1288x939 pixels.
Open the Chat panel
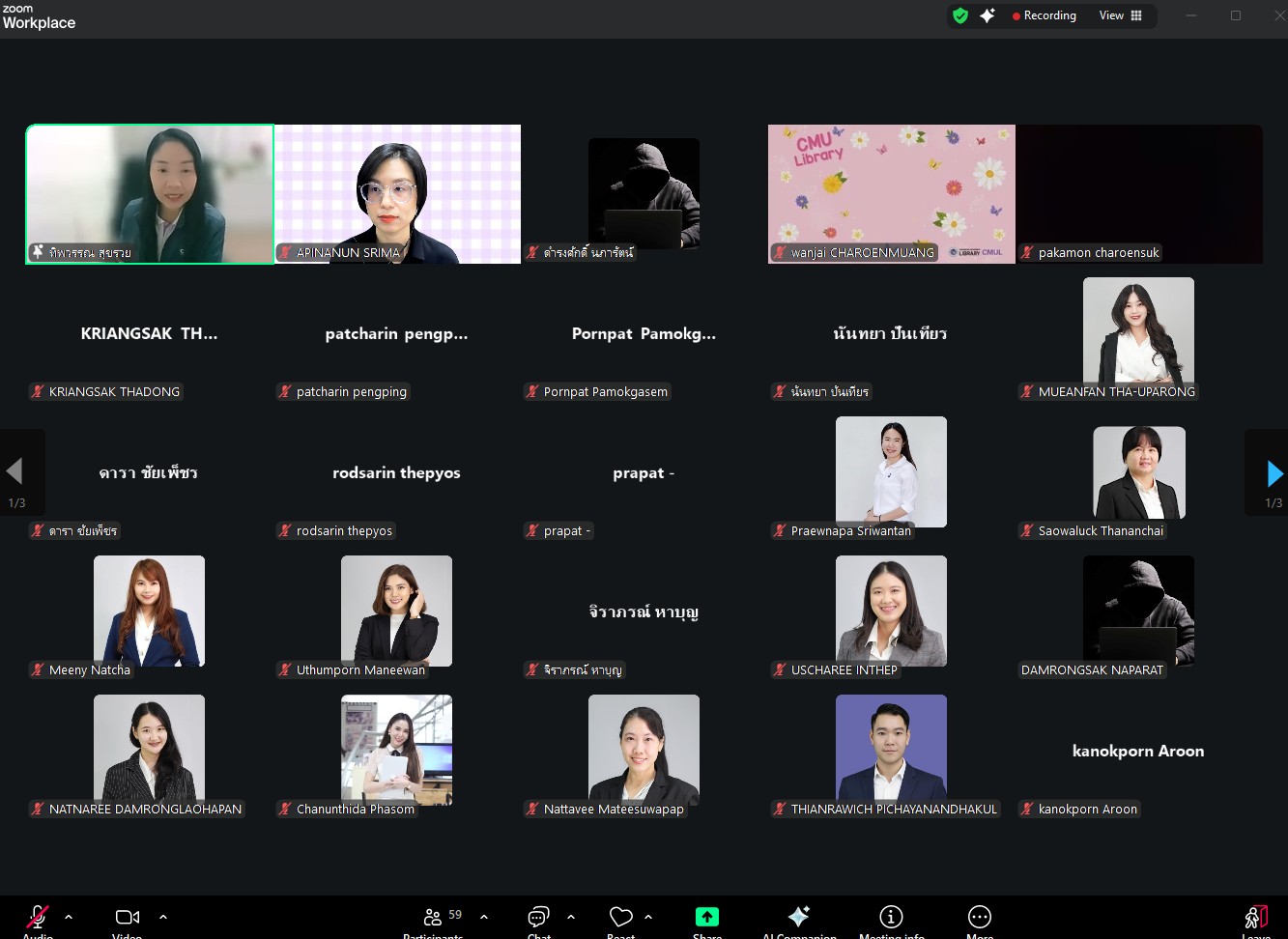click(x=538, y=918)
